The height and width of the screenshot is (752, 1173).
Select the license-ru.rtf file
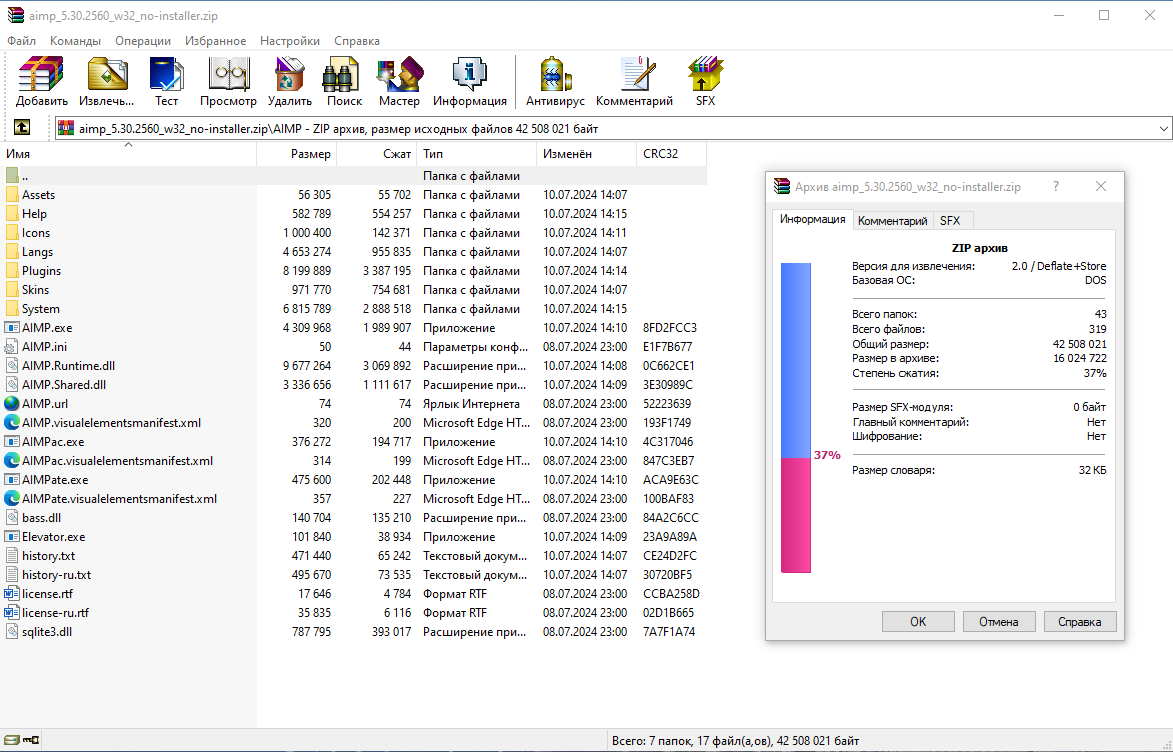click(x=353, y=613)
